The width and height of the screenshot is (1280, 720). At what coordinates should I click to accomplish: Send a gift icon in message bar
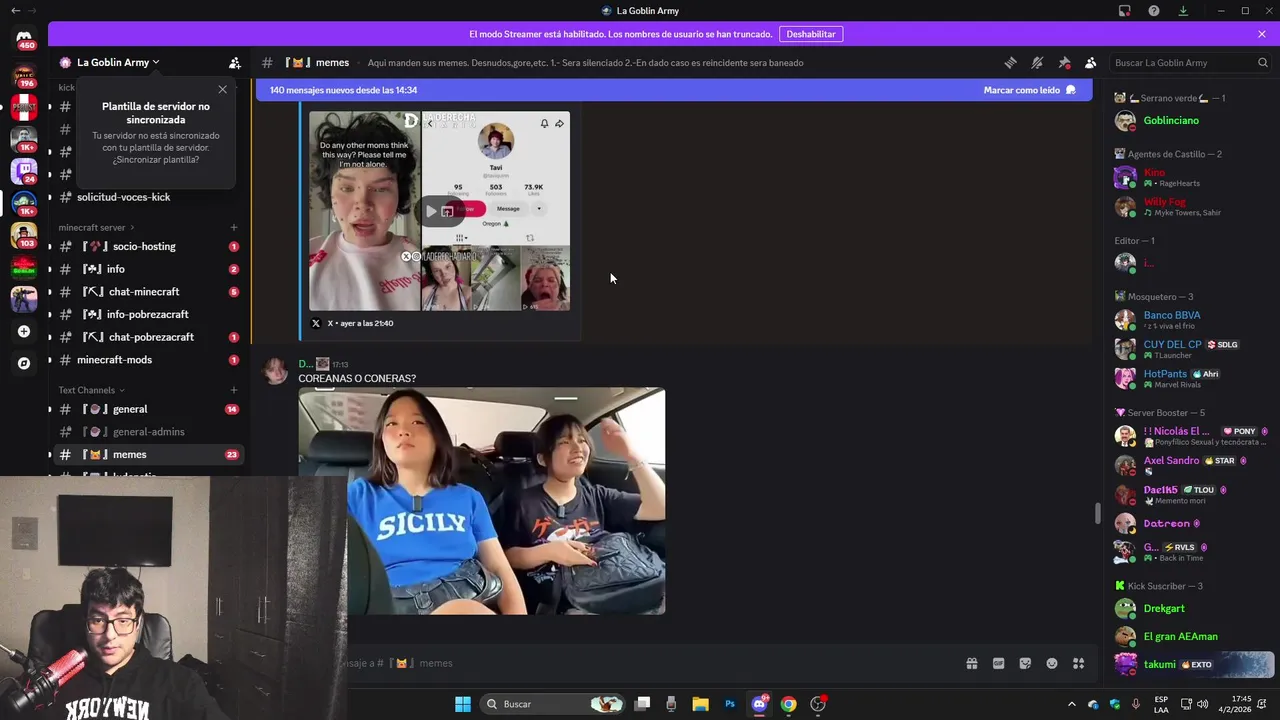coord(971,663)
